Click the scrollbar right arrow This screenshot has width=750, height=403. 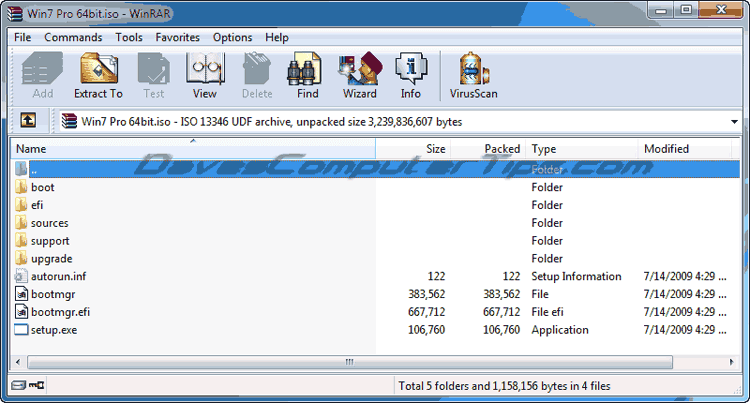[731, 362]
